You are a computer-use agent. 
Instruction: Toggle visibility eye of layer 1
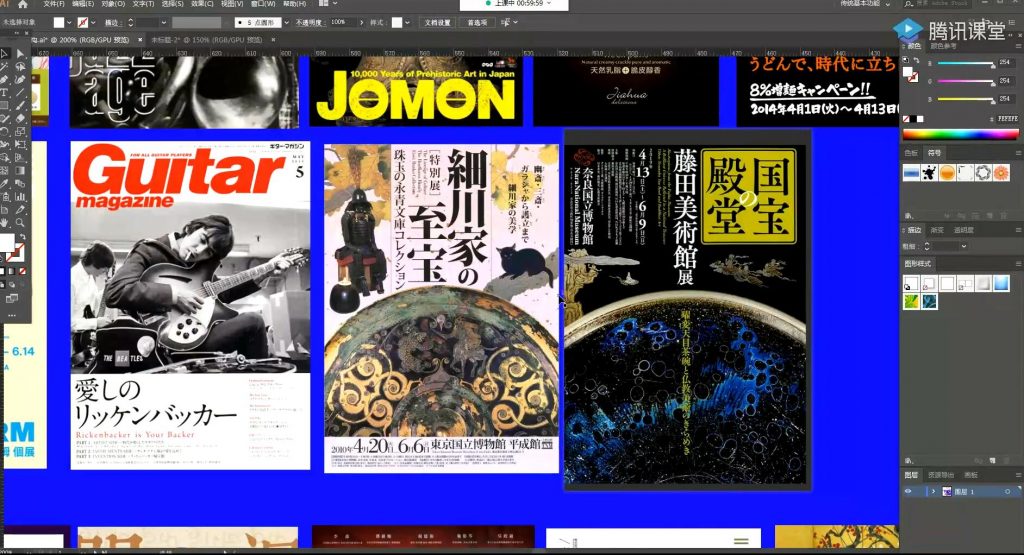click(x=908, y=492)
